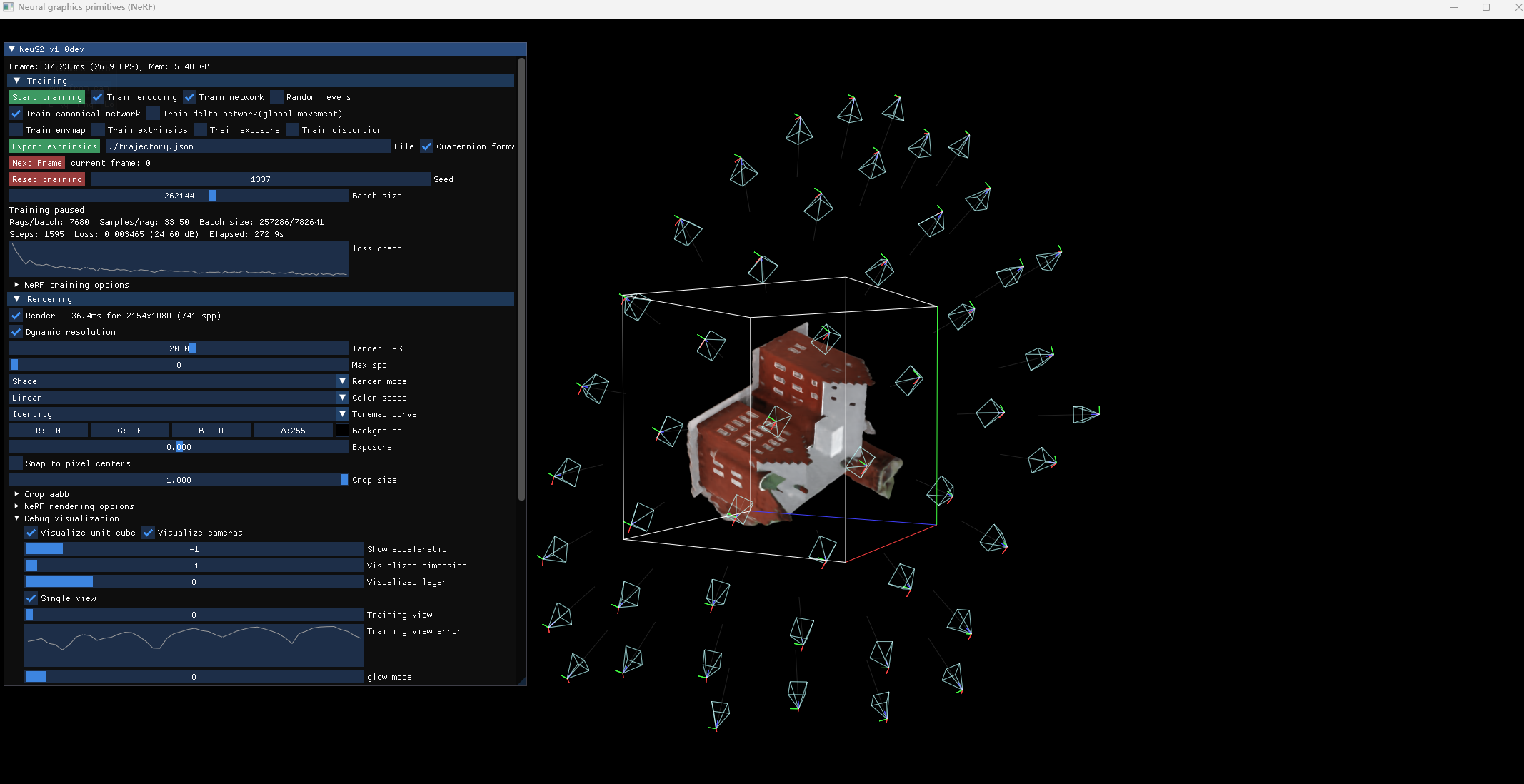Uncheck Train encoding
1524x784 pixels.
pos(97,96)
